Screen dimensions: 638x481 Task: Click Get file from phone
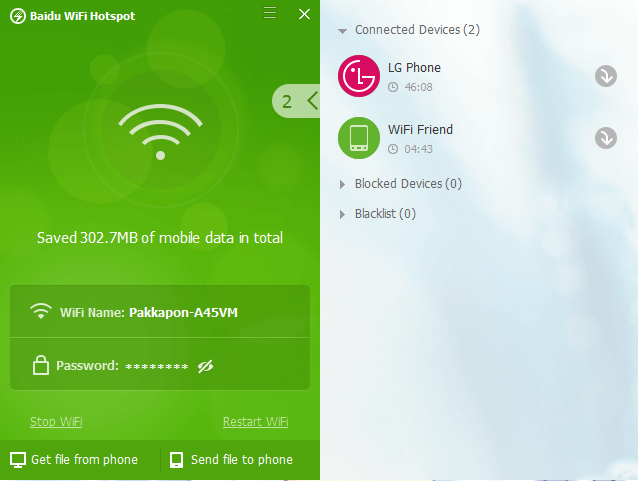pyautogui.click(x=74, y=460)
